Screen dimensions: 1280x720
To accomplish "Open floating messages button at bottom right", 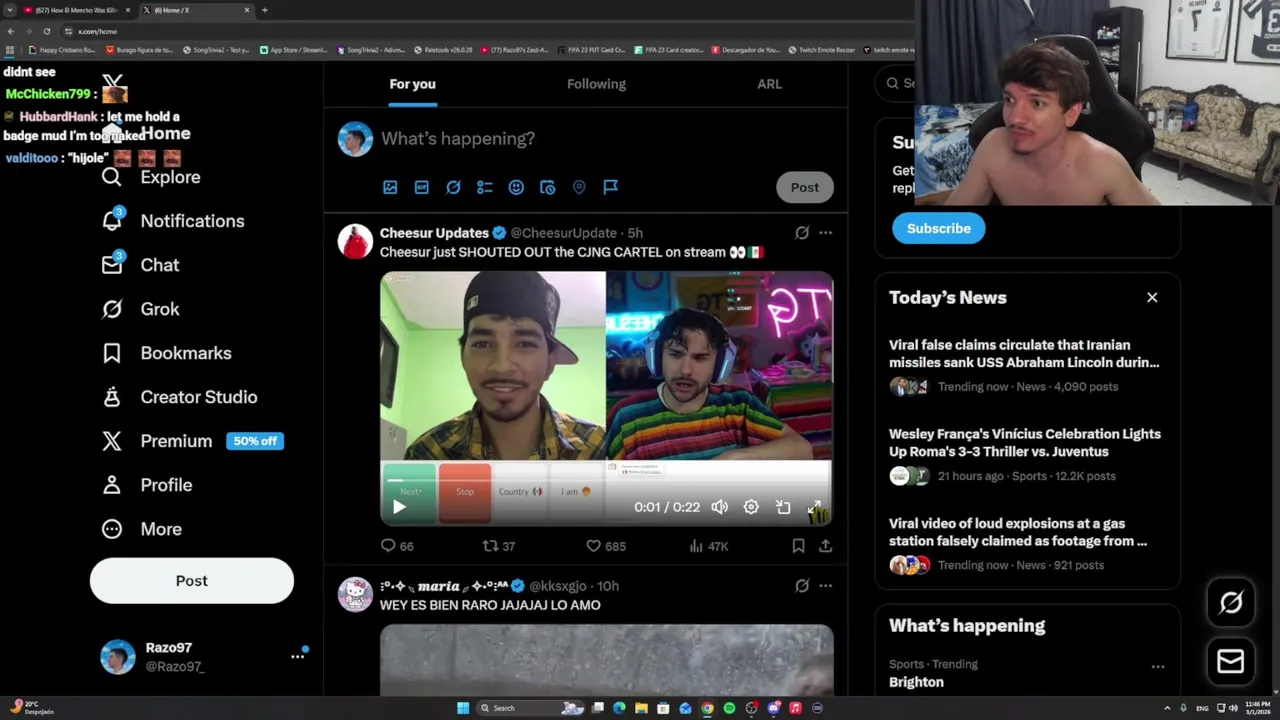I will click(x=1231, y=661).
